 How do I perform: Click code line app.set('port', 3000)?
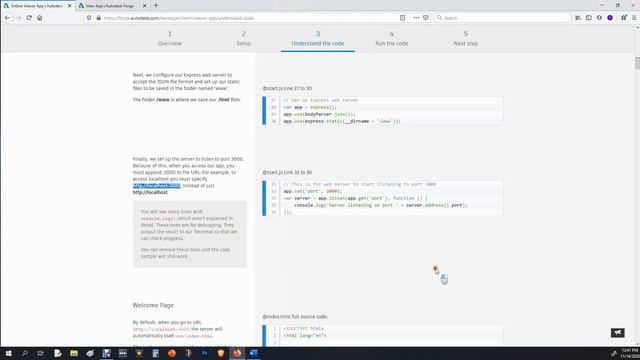(x=313, y=191)
